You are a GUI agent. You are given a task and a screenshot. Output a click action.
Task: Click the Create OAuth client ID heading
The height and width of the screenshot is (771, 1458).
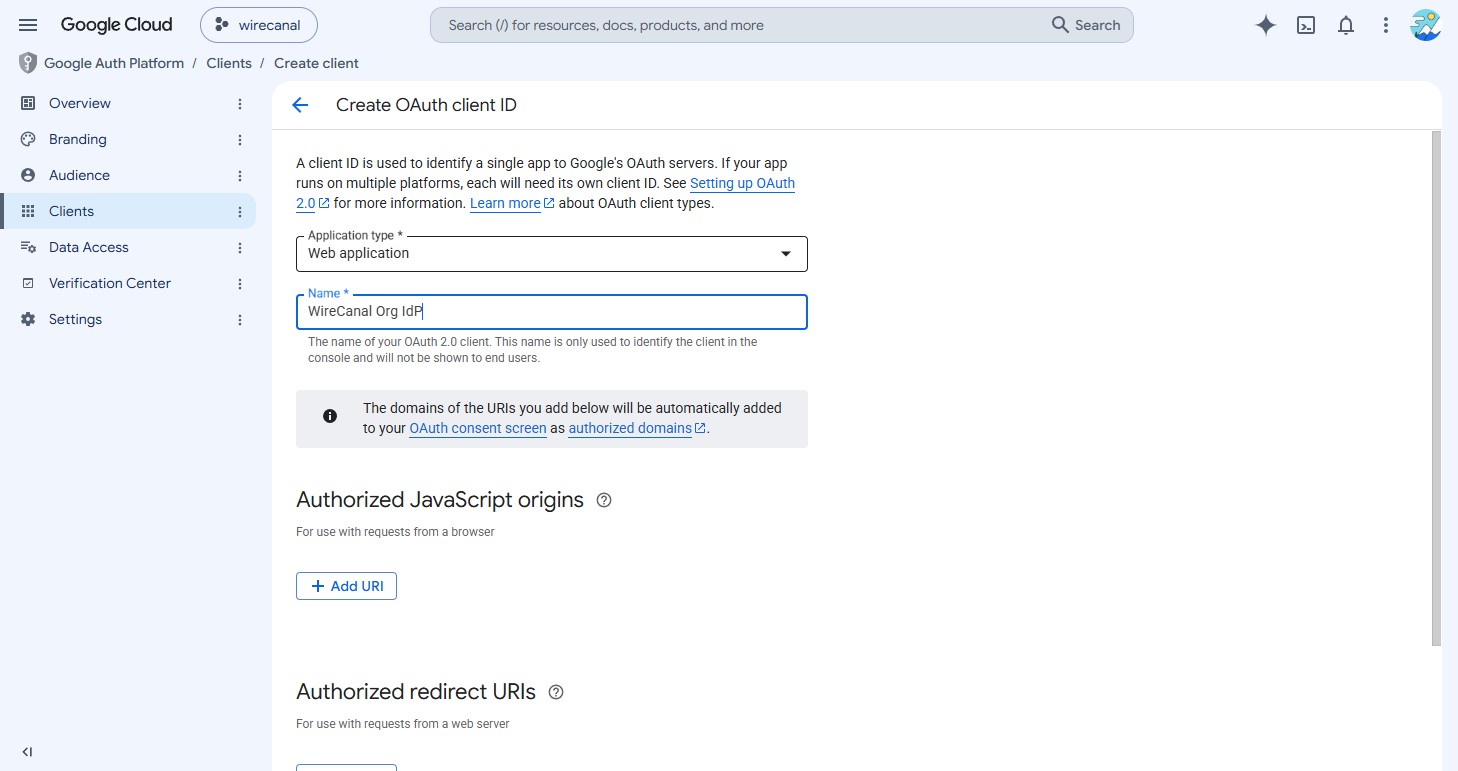[x=426, y=105]
